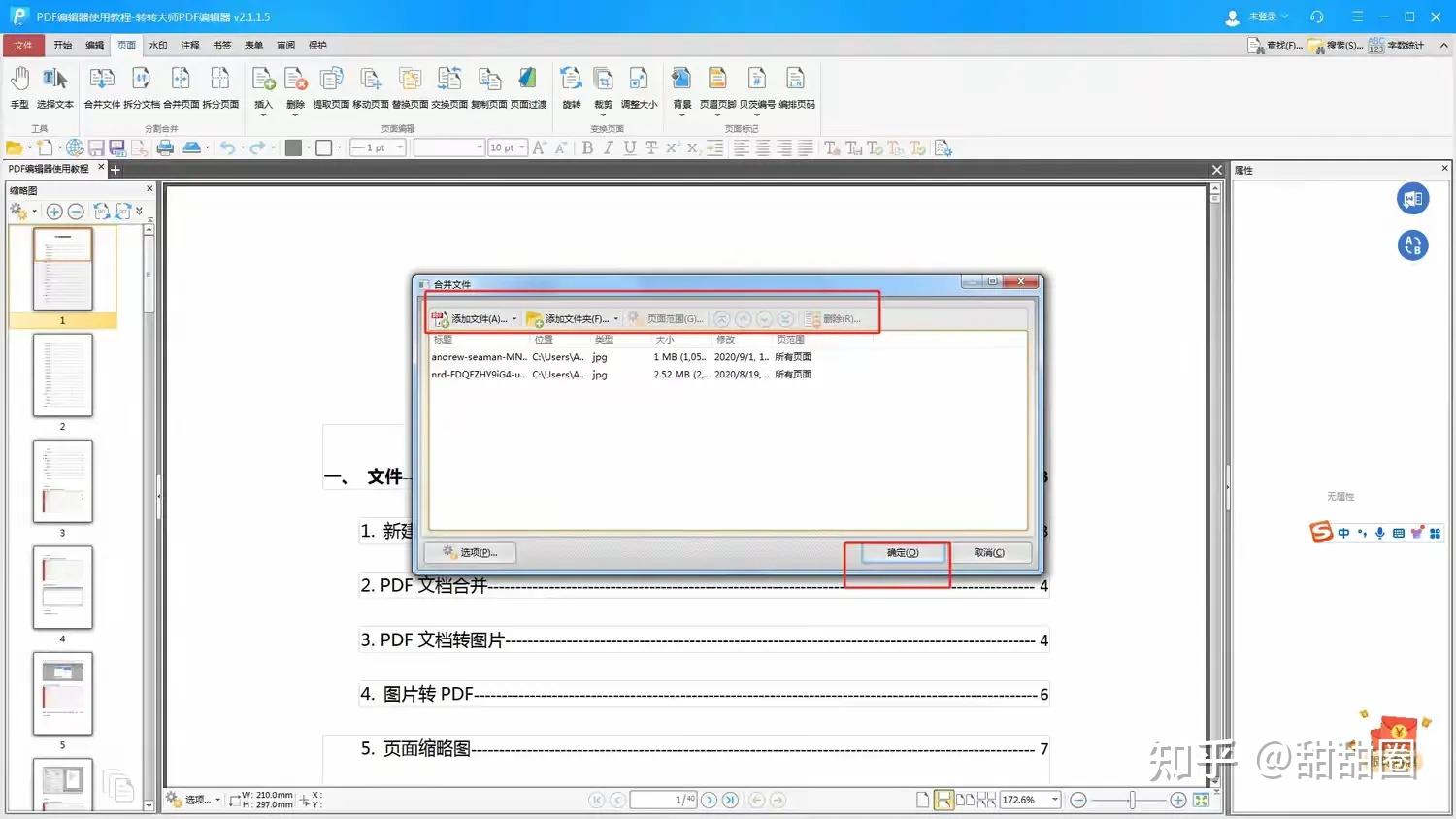
Task: Toggle the continuous page layout view
Action: tap(943, 800)
